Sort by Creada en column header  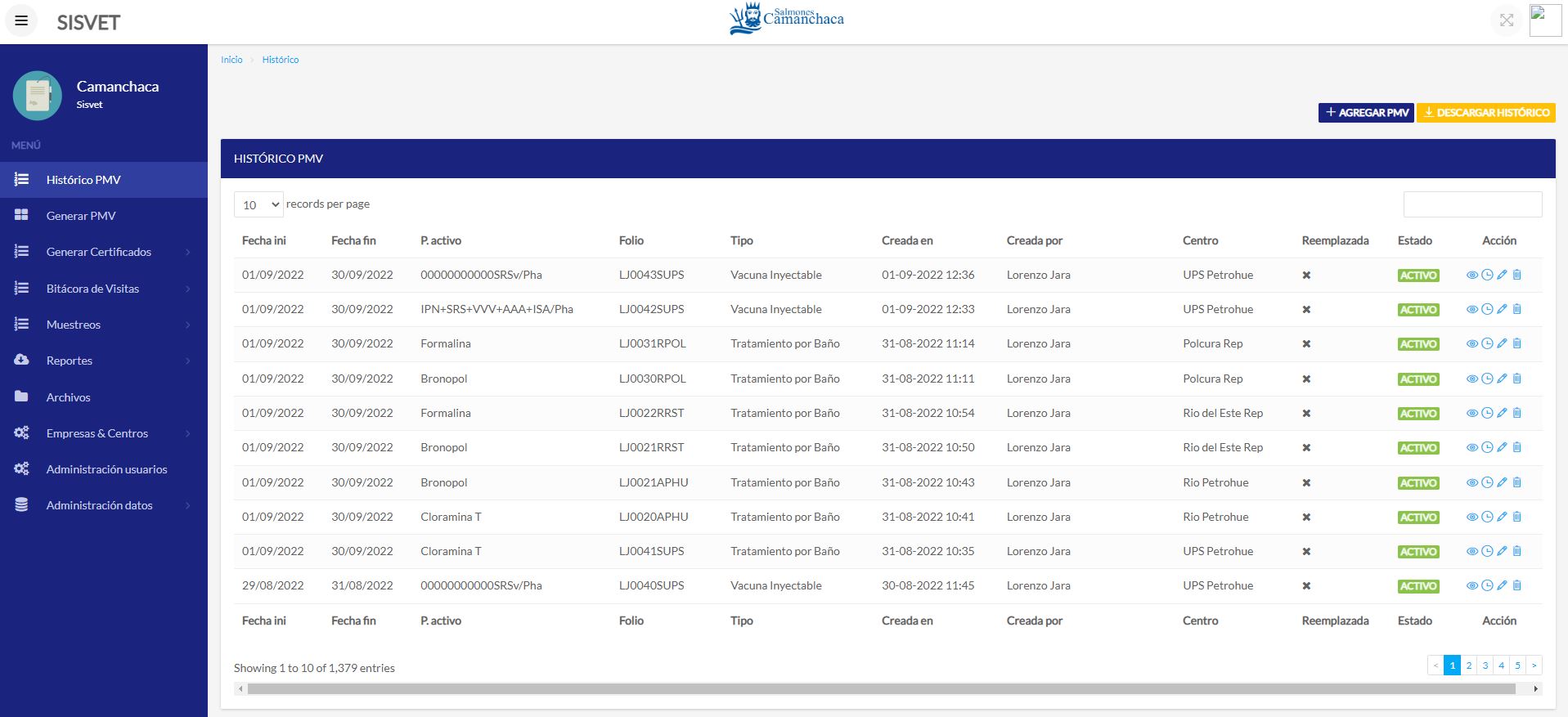(x=907, y=240)
